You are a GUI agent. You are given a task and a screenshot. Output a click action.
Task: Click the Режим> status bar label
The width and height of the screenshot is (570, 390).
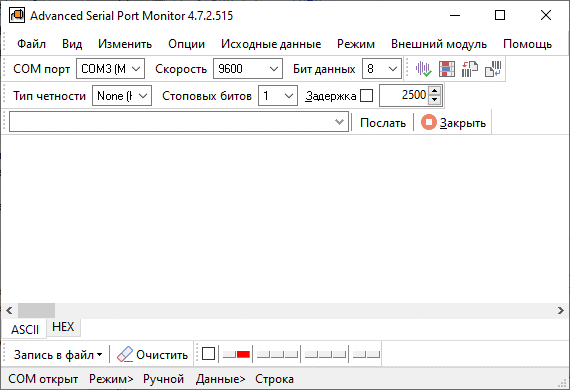111,379
